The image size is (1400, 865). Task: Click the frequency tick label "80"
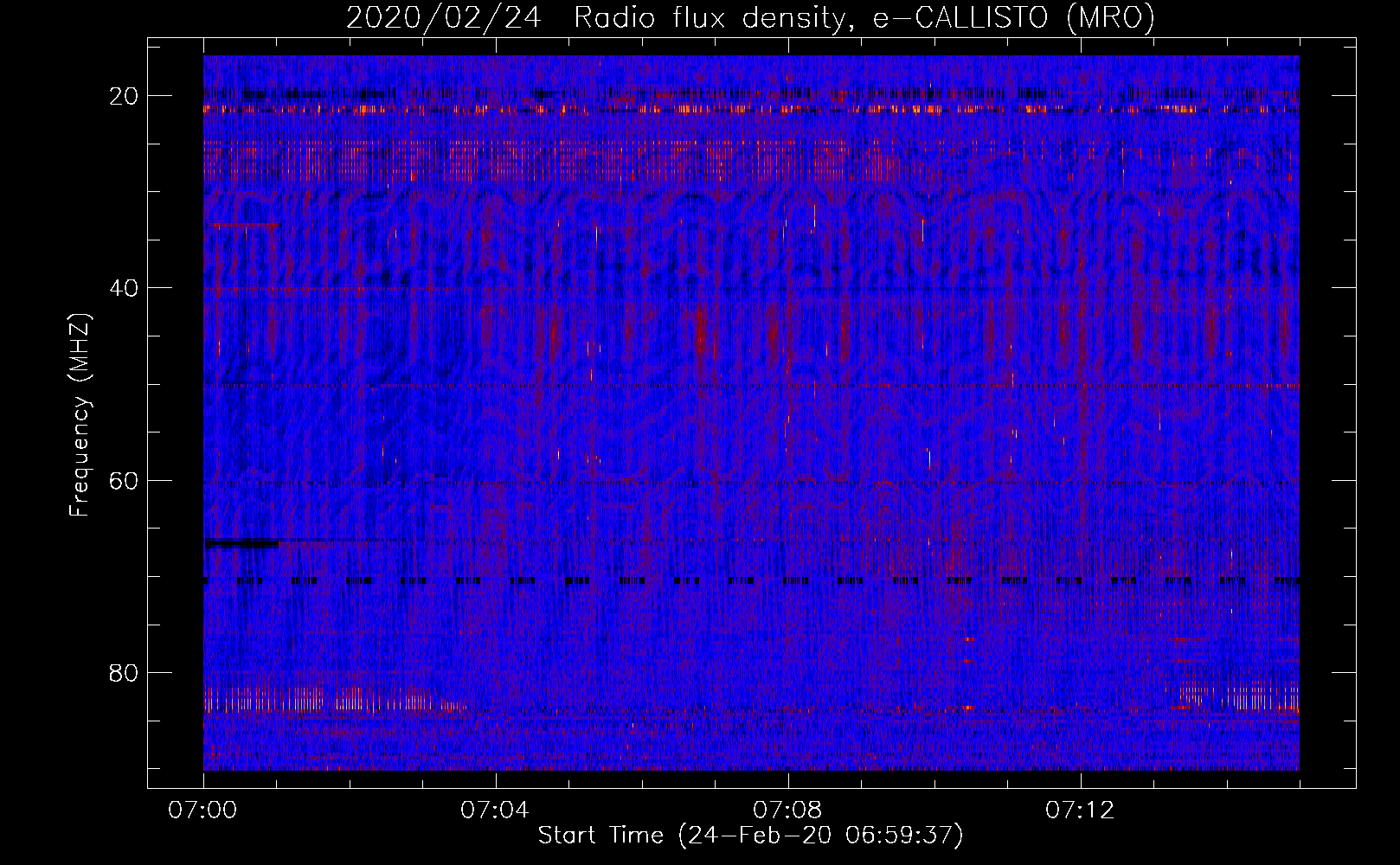pyautogui.click(x=124, y=672)
